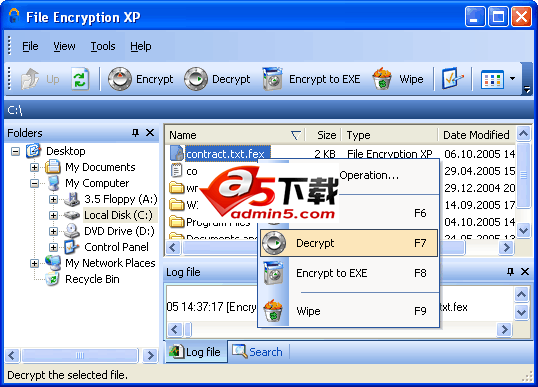Click the 3.5 Floppy drive icon

tap(72, 199)
